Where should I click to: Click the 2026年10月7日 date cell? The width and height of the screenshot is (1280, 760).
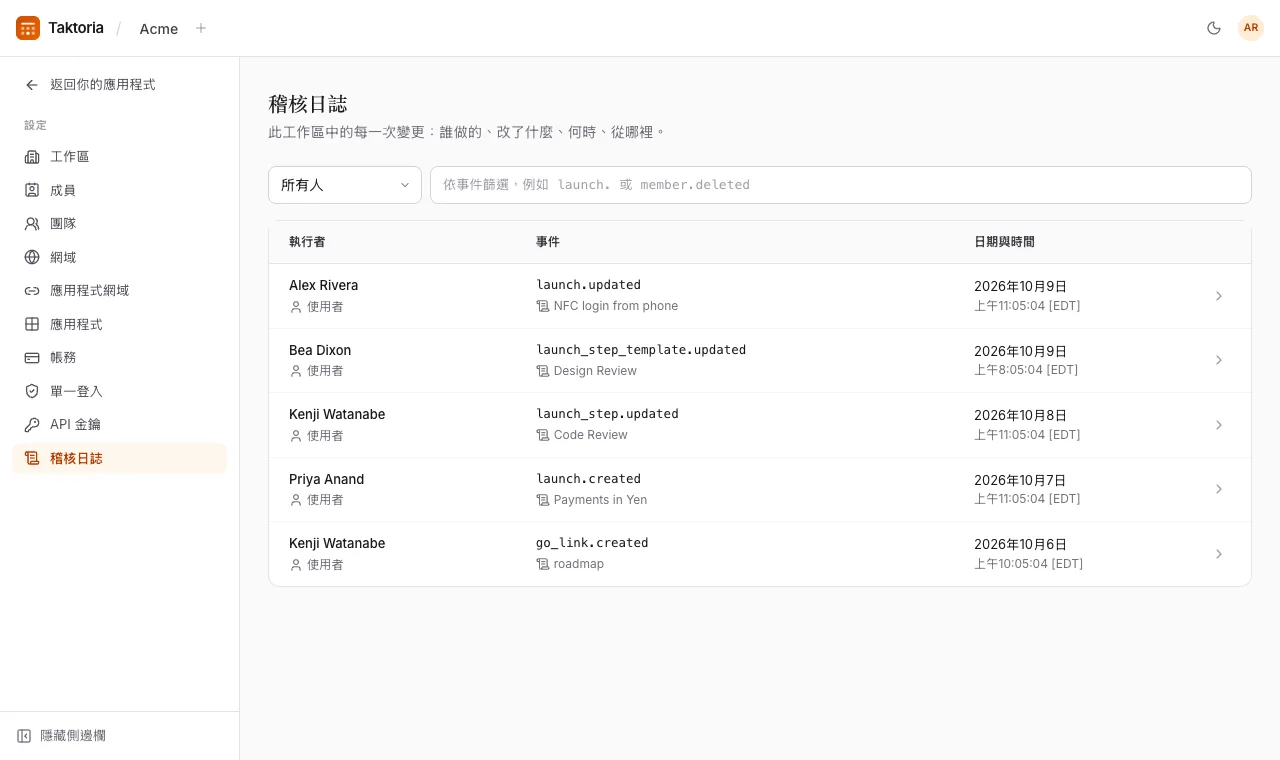1020,480
